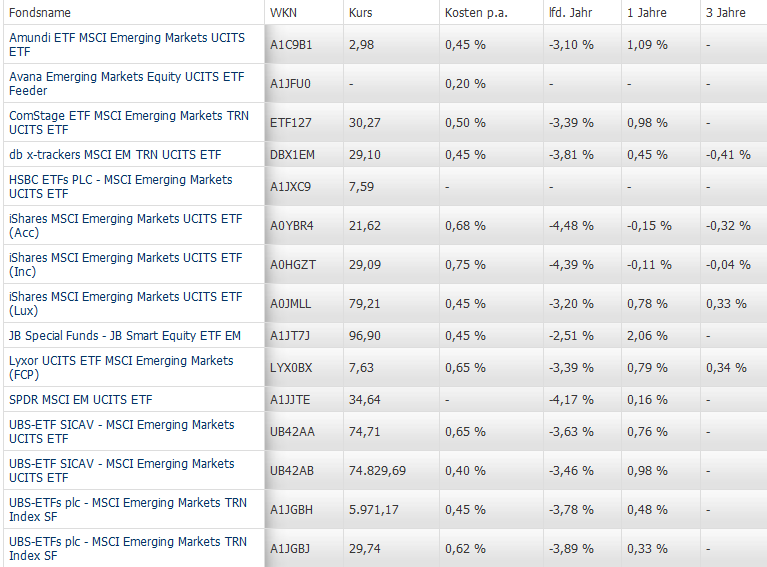Screen dimensions: 767x567
Task: Select HSBC ETFs PLC MSCI Emerging Markets
Action: tap(120, 180)
